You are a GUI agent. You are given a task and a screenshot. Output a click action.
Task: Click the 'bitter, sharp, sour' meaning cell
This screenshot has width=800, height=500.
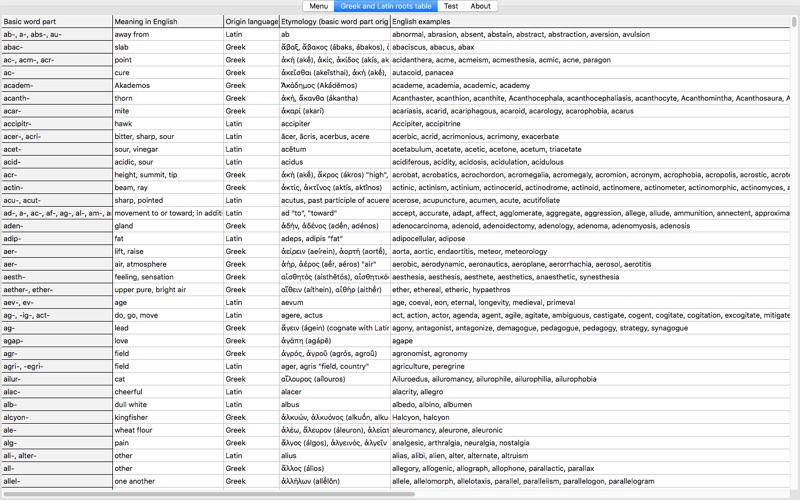[x=168, y=136]
